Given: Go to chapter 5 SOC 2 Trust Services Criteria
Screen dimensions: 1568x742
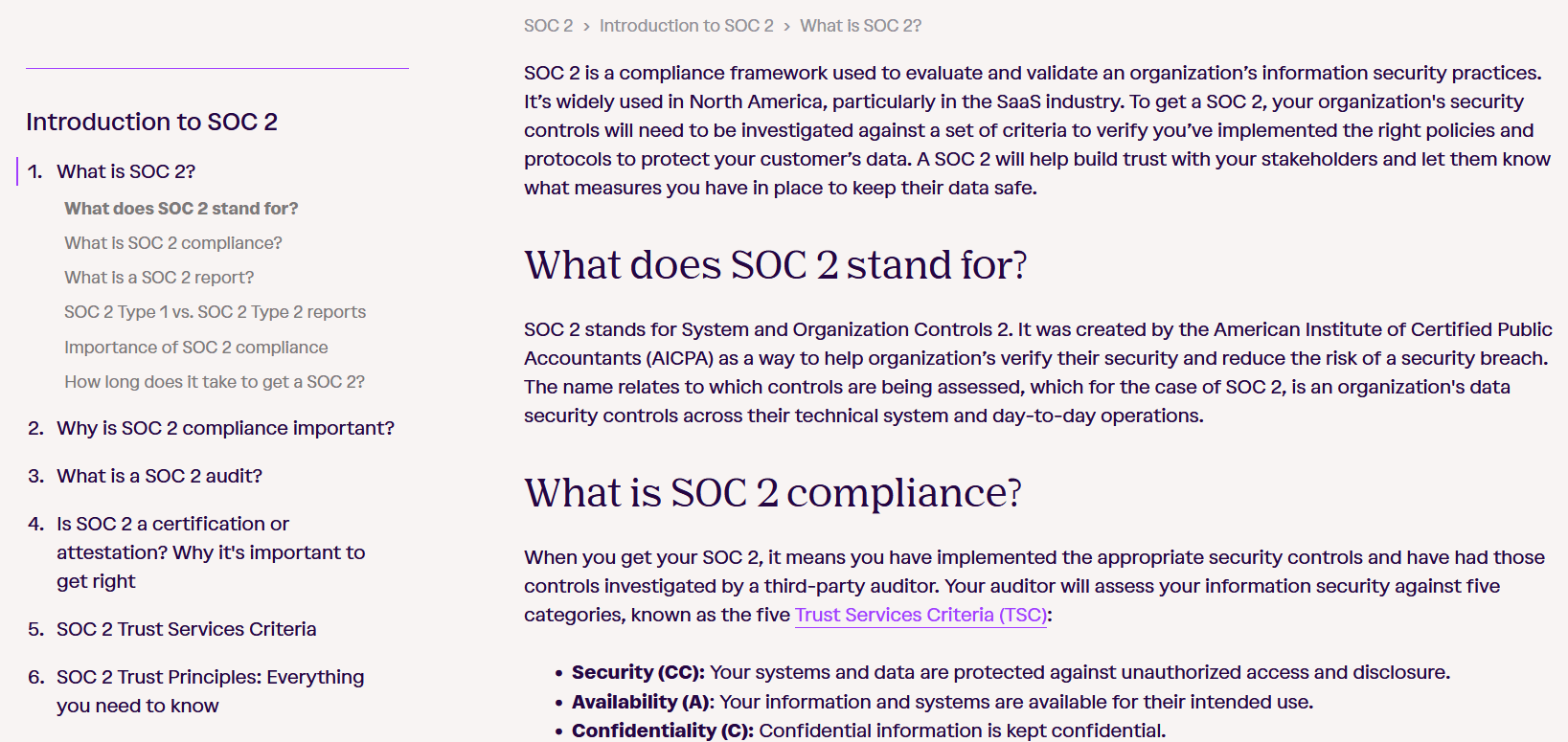Looking at the screenshot, I should point(186,629).
